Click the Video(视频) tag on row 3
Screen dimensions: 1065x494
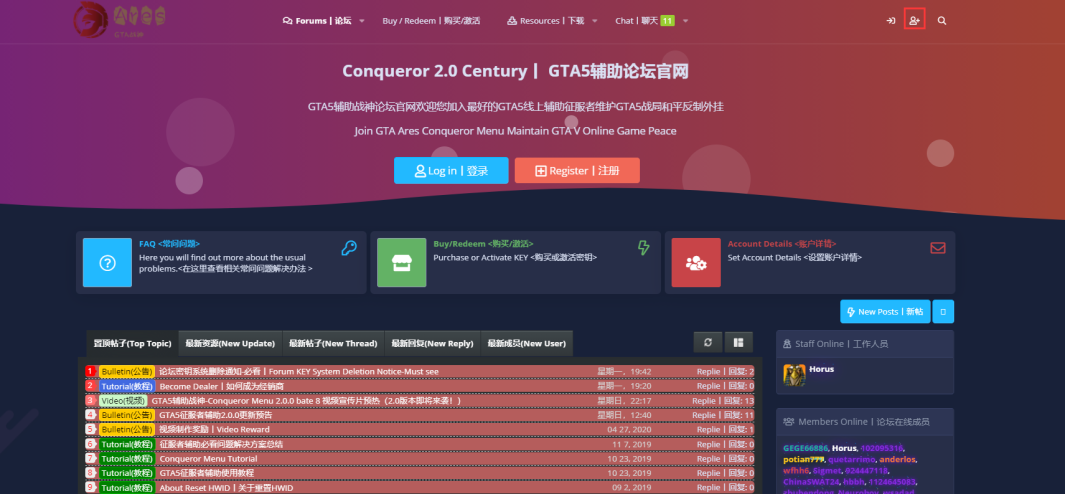click(123, 400)
